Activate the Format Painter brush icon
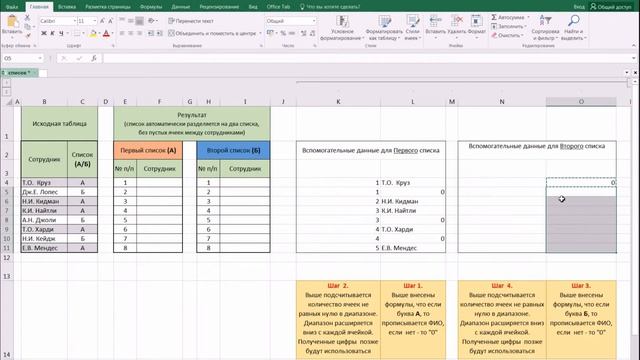The height and width of the screenshot is (360, 640). tap(27, 36)
